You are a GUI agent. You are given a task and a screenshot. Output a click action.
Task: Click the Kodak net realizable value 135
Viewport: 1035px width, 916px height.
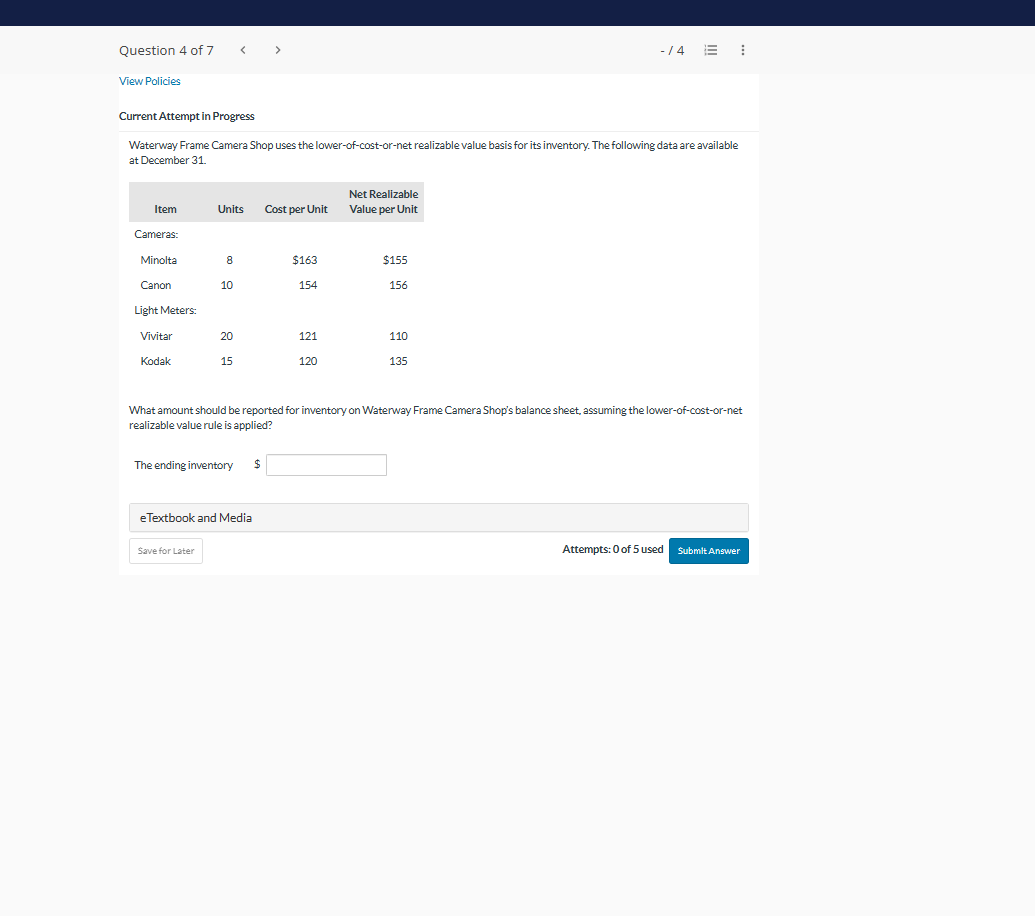398,361
